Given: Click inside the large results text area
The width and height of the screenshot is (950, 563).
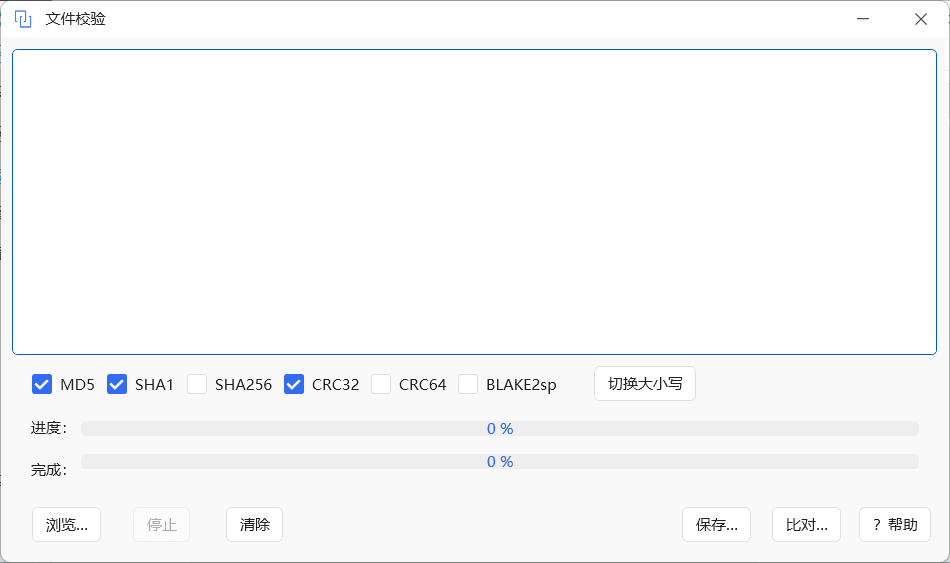Looking at the screenshot, I should coord(474,202).
